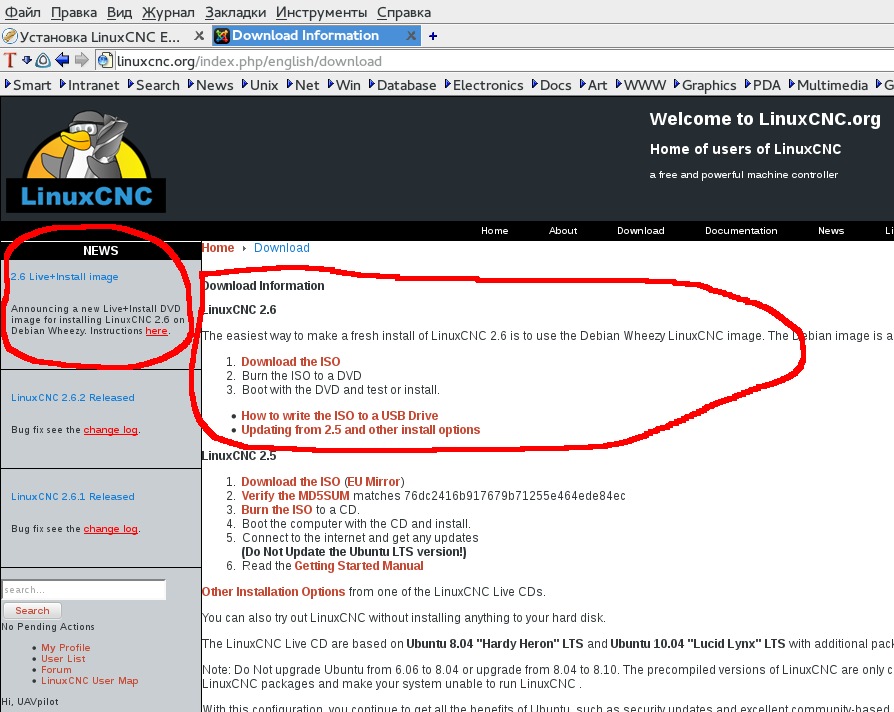The height and width of the screenshot is (712, 894).
Task: Click the gray forward arrow icon
Action: (x=82, y=60)
